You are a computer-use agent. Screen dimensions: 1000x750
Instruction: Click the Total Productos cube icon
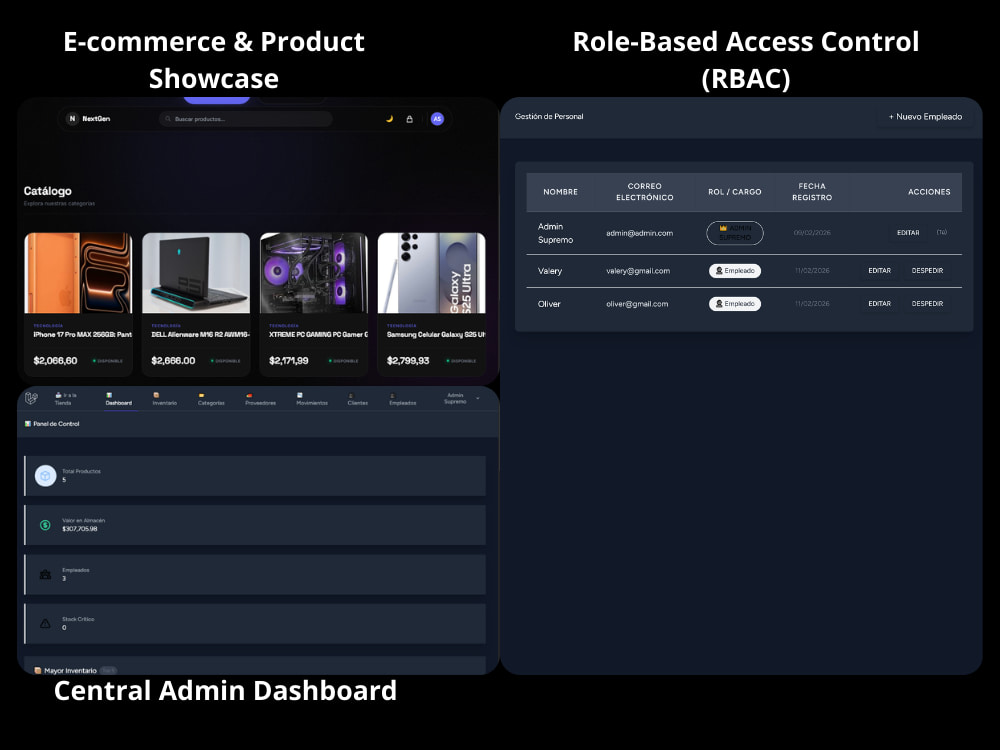[45, 476]
